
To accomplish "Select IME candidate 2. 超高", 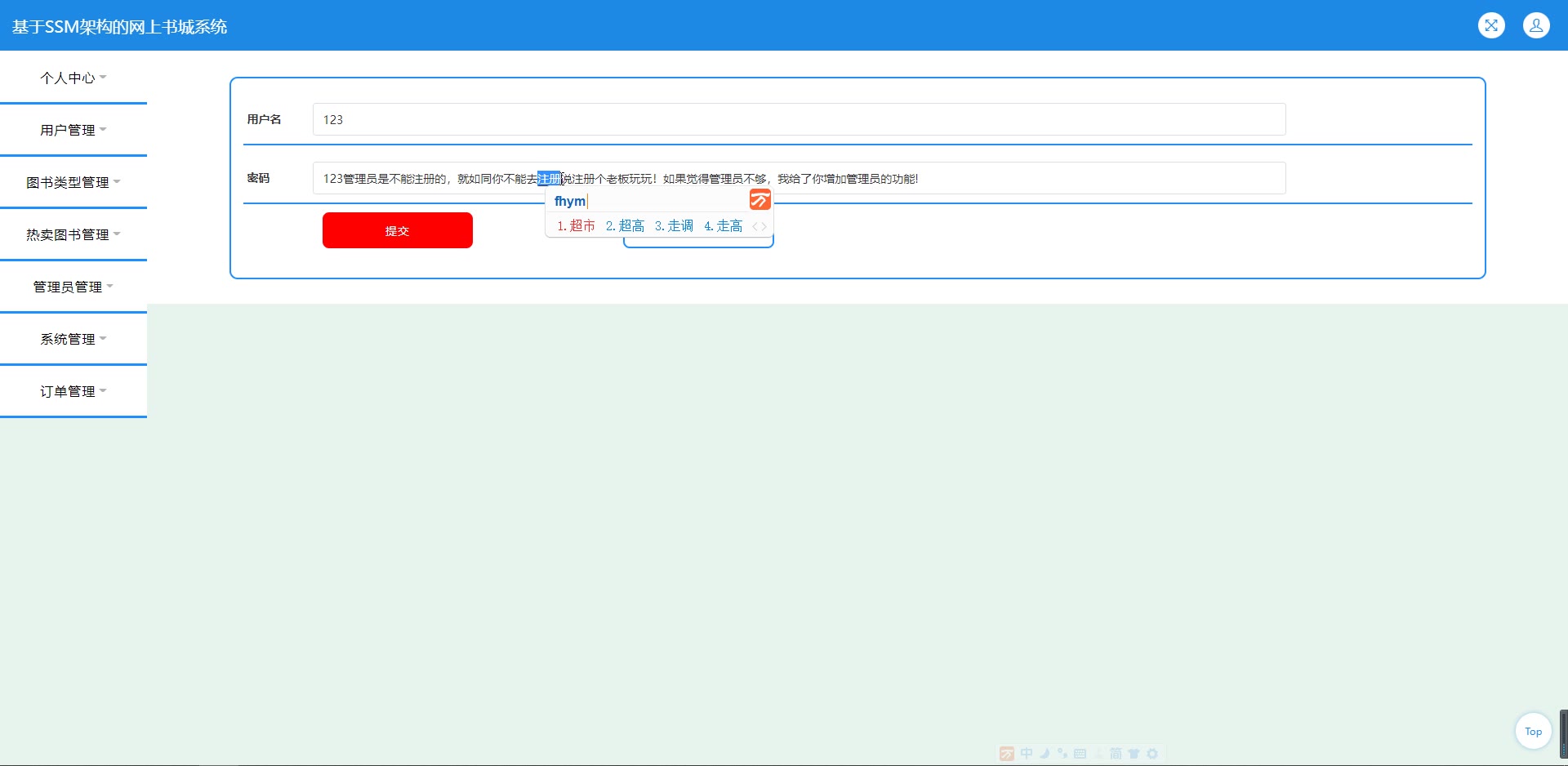I will click(625, 226).
